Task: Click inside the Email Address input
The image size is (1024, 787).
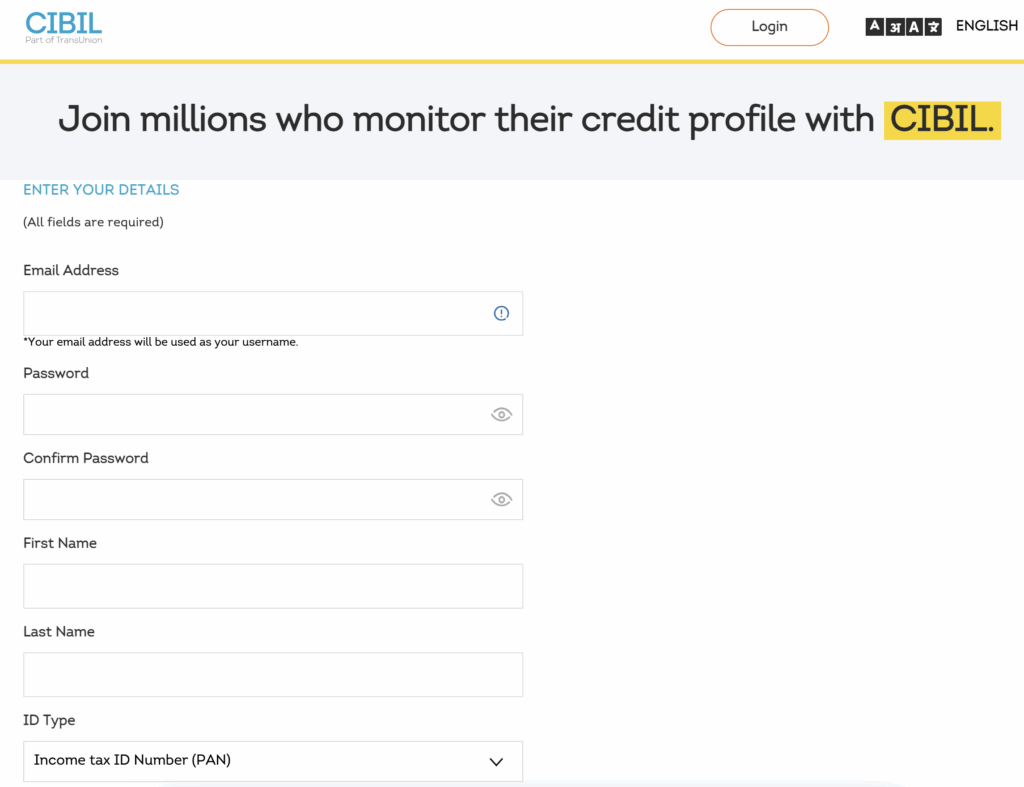Action: coord(250,313)
